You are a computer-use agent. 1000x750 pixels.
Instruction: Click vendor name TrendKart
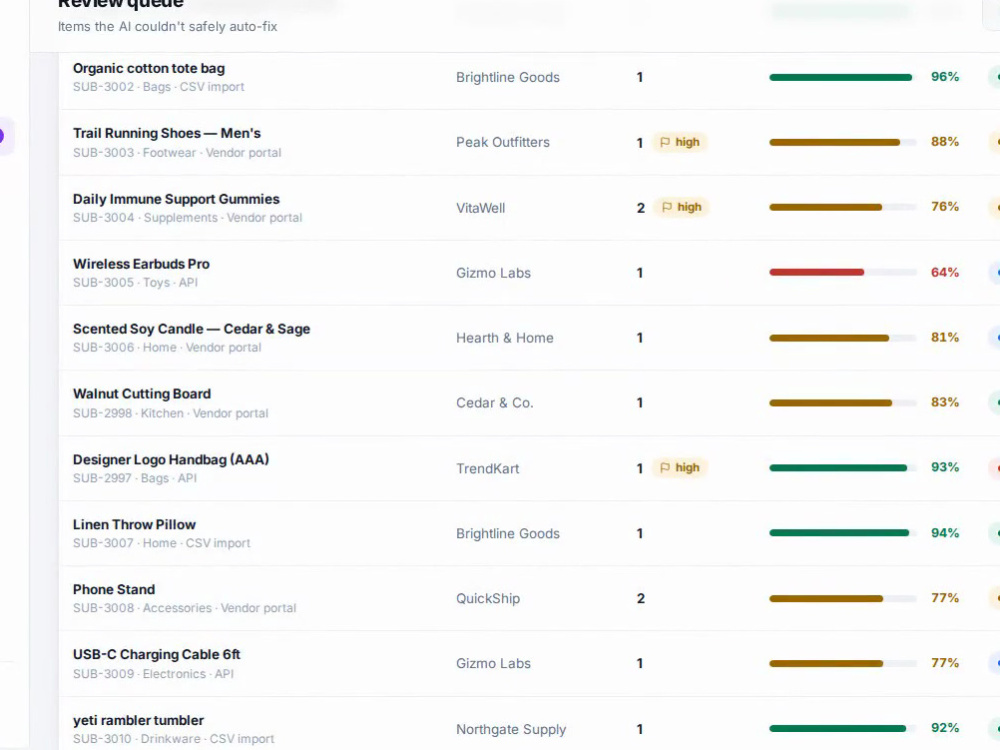[x=487, y=469]
